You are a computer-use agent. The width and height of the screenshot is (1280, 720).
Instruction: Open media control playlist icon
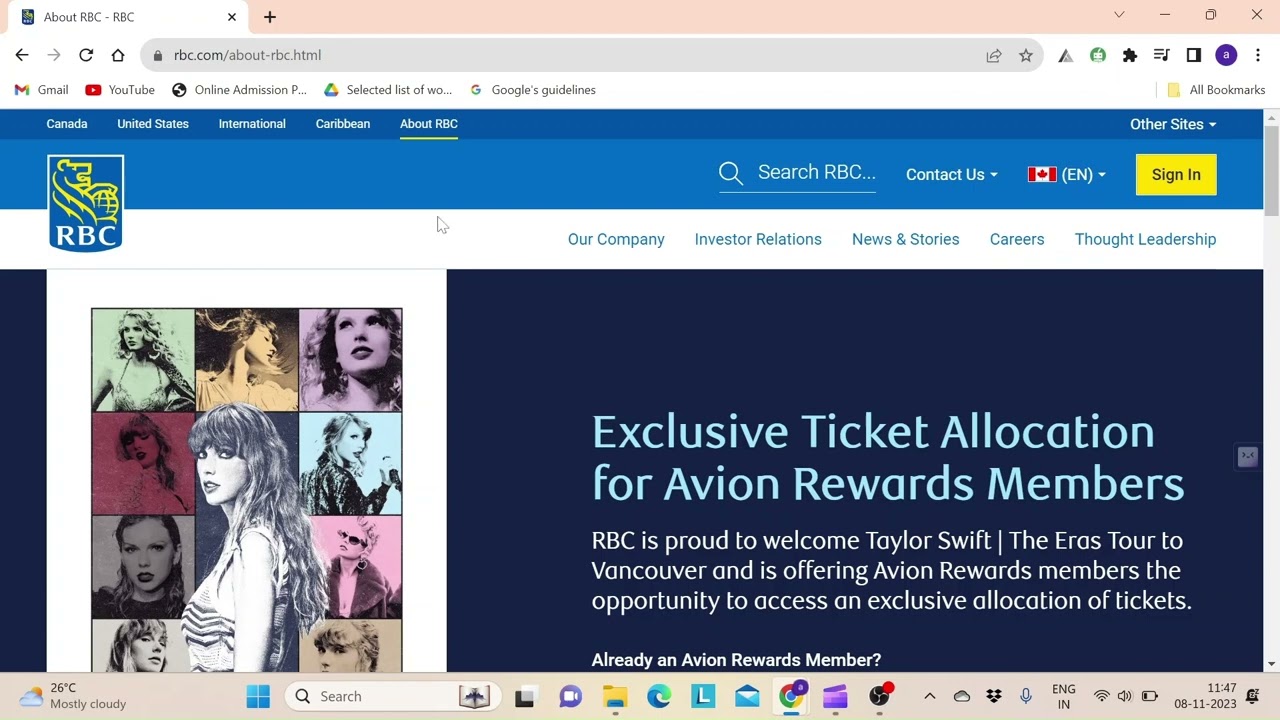click(x=1162, y=55)
